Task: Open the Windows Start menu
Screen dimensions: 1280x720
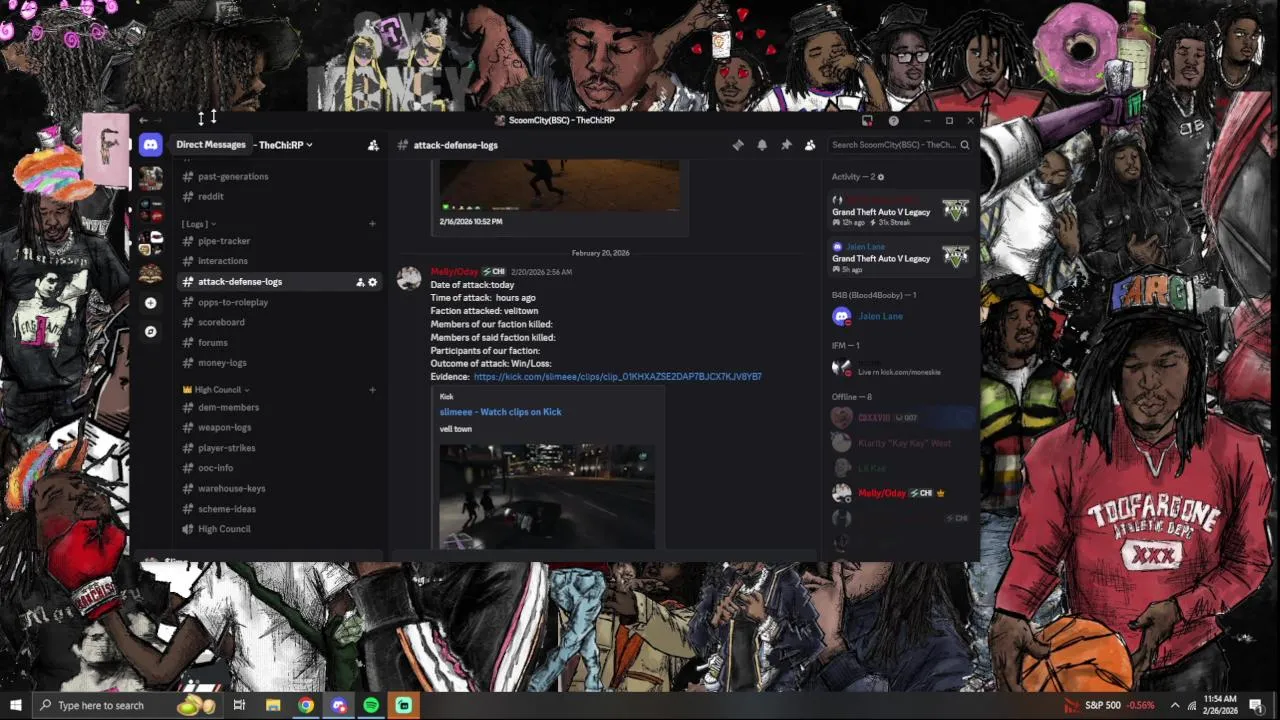Action: pos(15,705)
